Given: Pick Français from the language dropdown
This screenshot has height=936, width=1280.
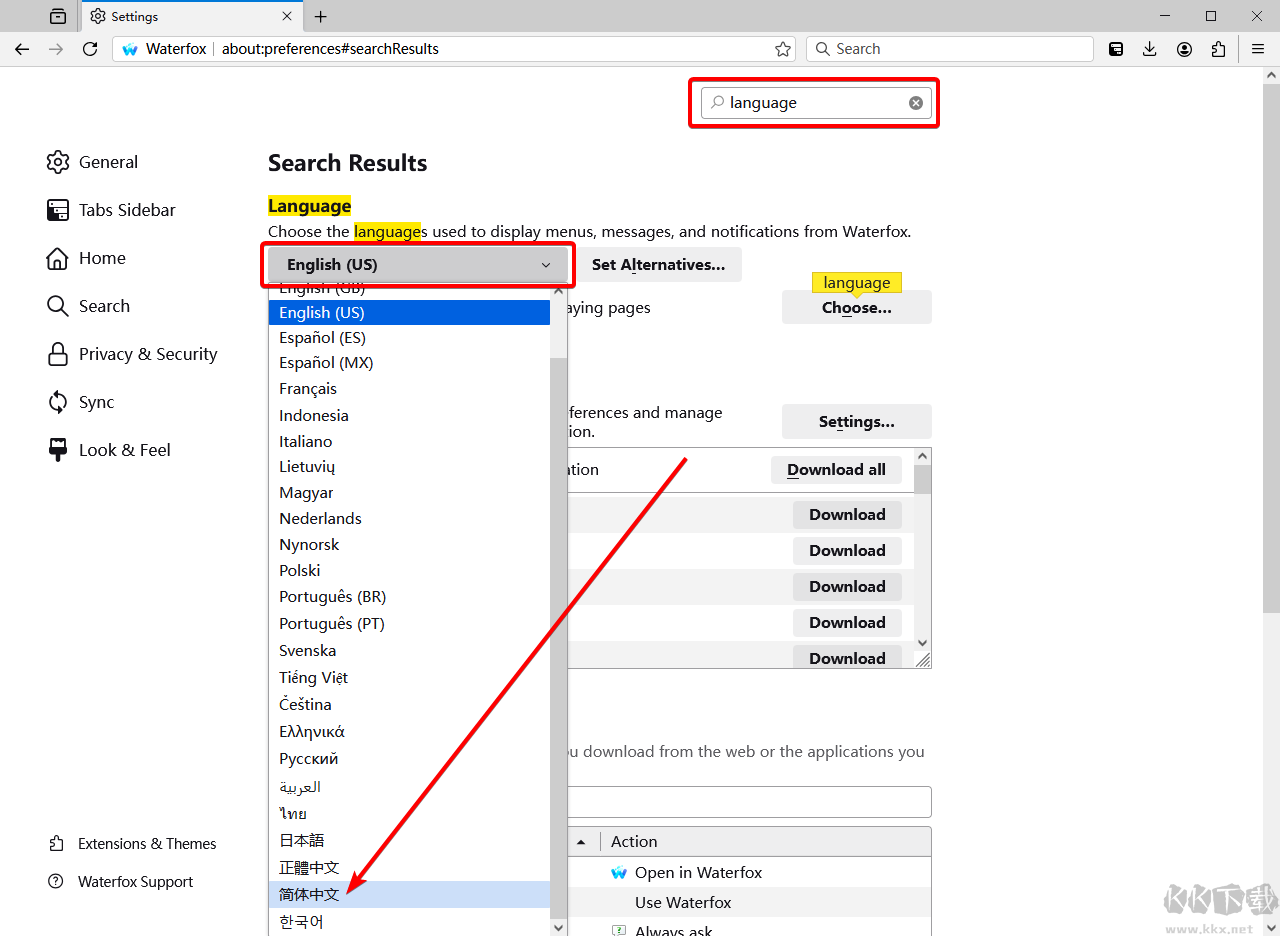Looking at the screenshot, I should [x=308, y=389].
